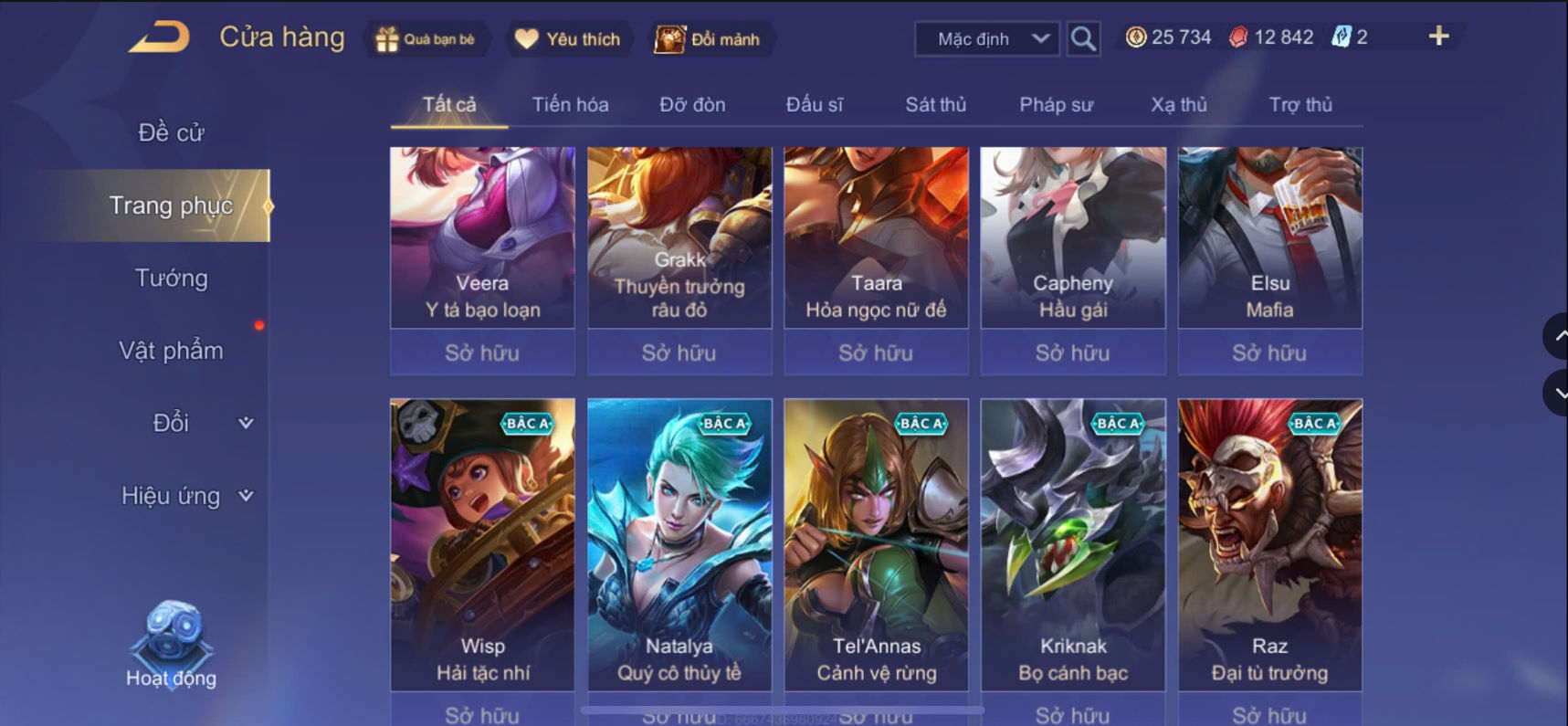Click the gold coin currency icon
1568x726 pixels.
[1135, 37]
